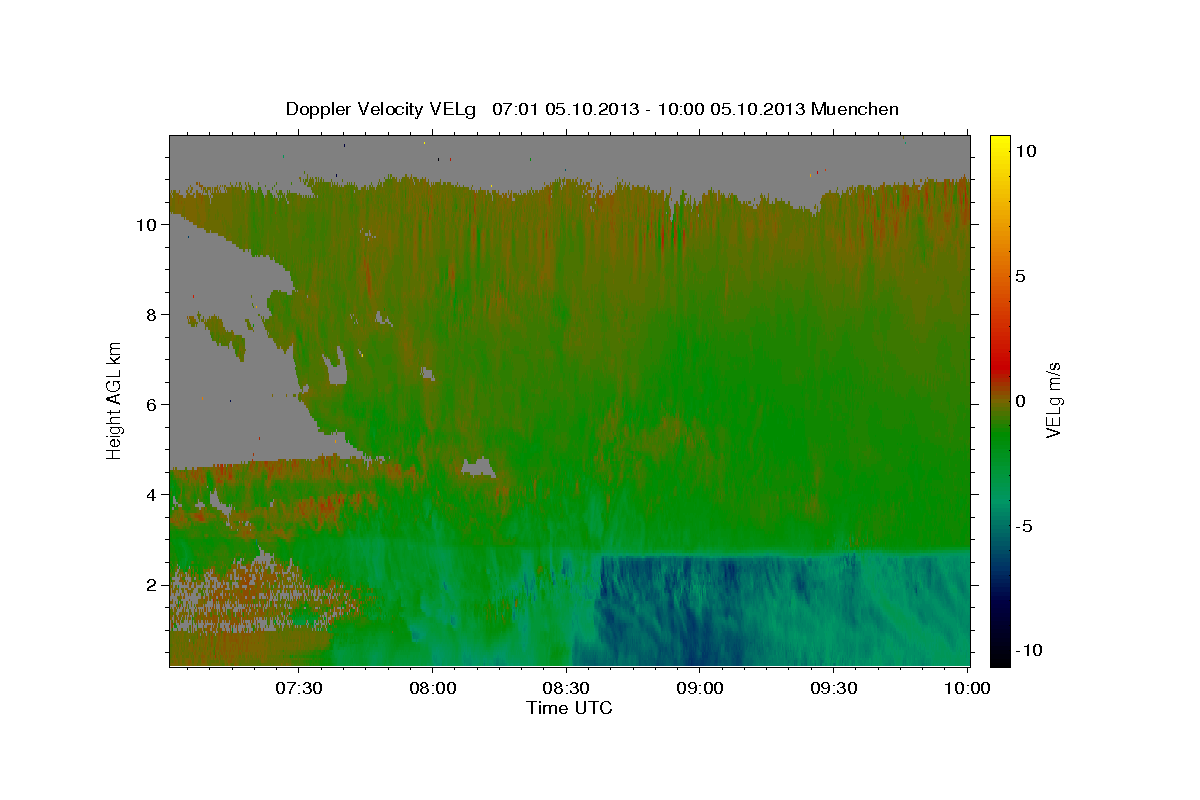Click the height tick label 4

(x=152, y=495)
